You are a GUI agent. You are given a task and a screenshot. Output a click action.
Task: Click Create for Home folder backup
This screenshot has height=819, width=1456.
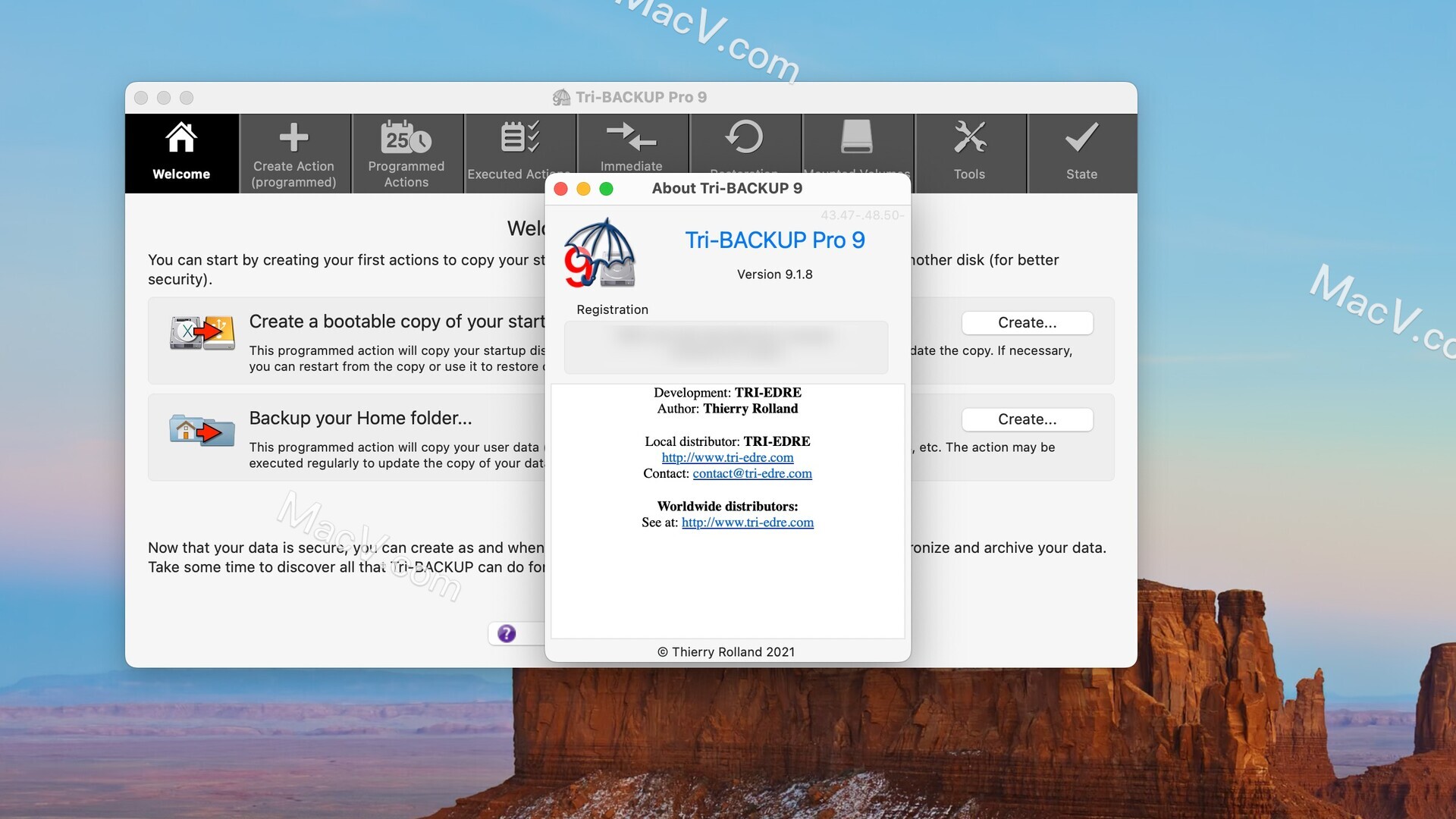tap(1027, 420)
